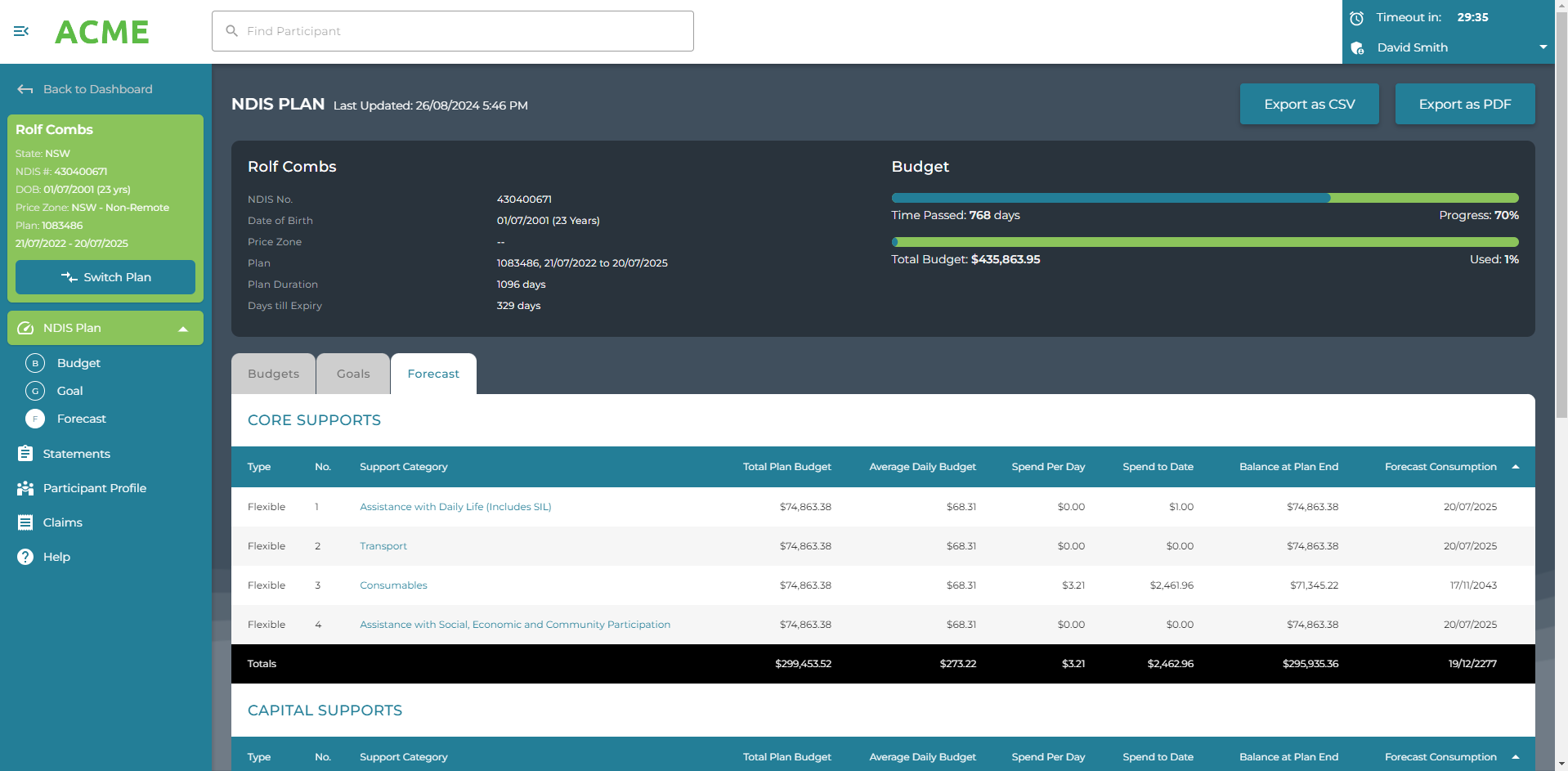Image resolution: width=1568 pixels, height=771 pixels.
Task: Click the NDIS Plan gauge icon
Action: coord(25,328)
